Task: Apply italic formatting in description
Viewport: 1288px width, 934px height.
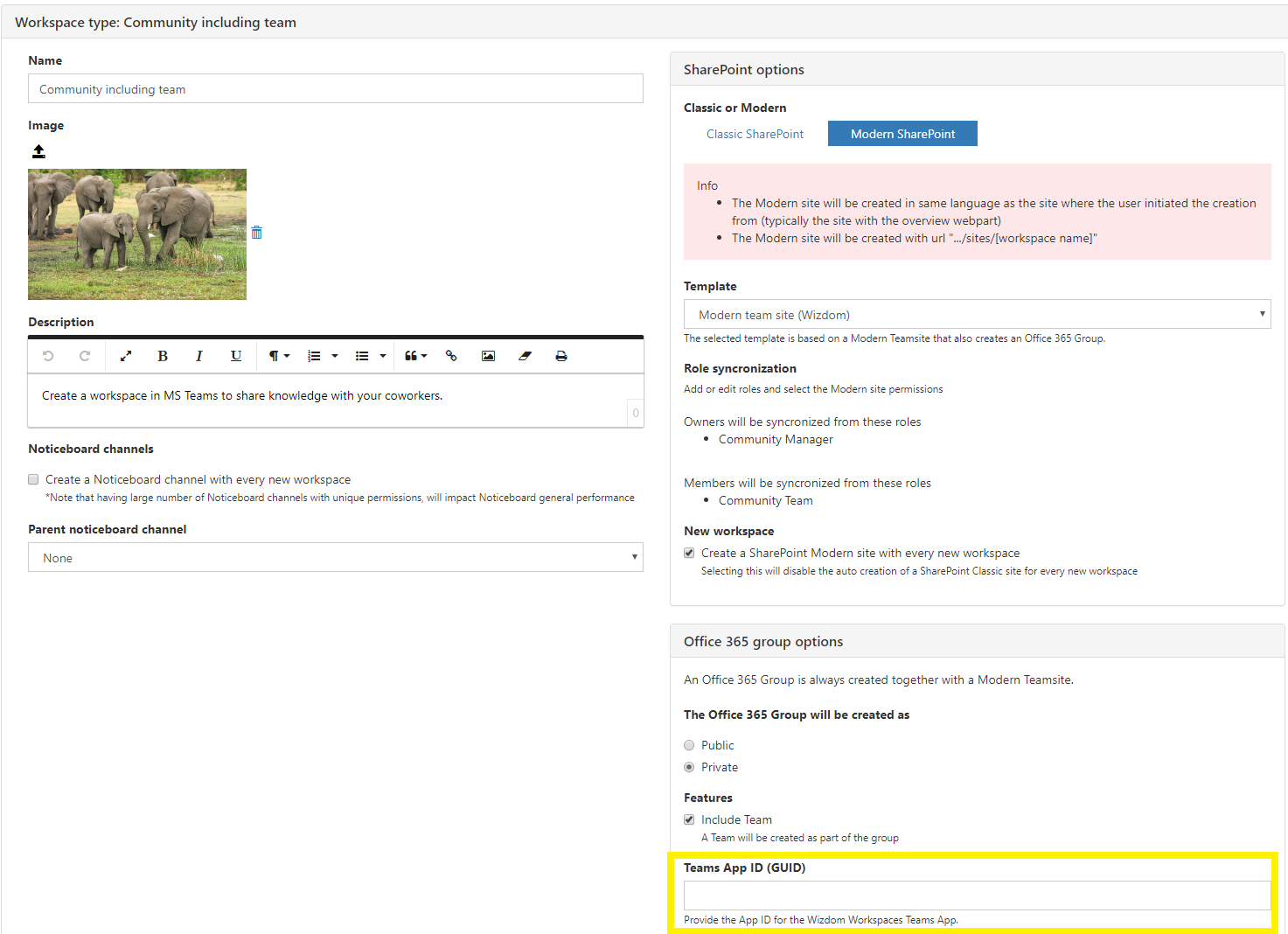Action: coord(199,356)
